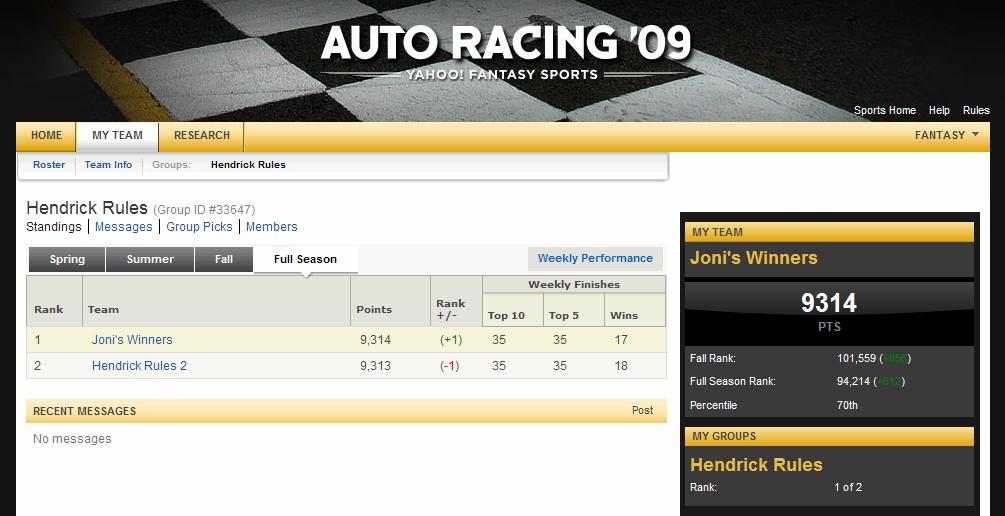Select the MY TEAM tab
1005x516 pixels.
(x=117, y=135)
